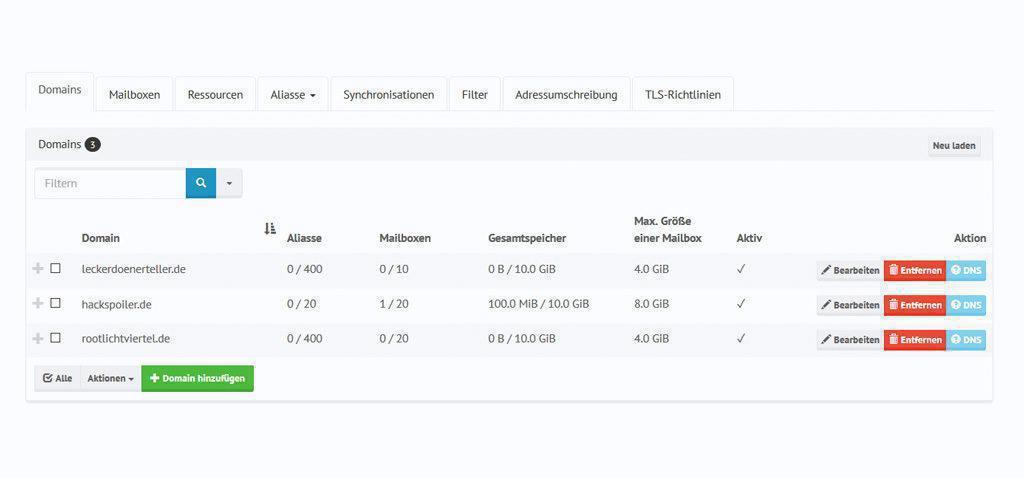This screenshot has height=478, width=1024.
Task: Expand the Aktionen dropdown menu
Action: tap(110, 379)
